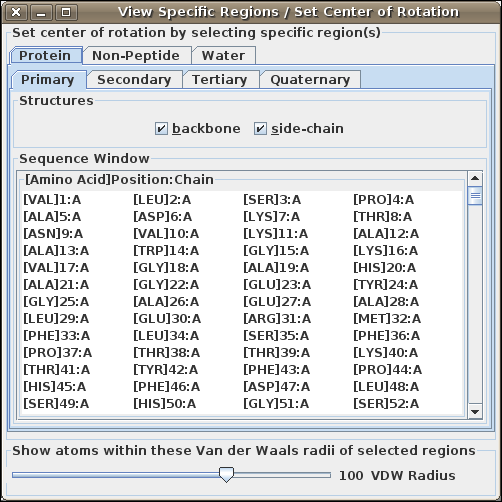
Task: Select the Primary structure tab
Action: click(48, 80)
